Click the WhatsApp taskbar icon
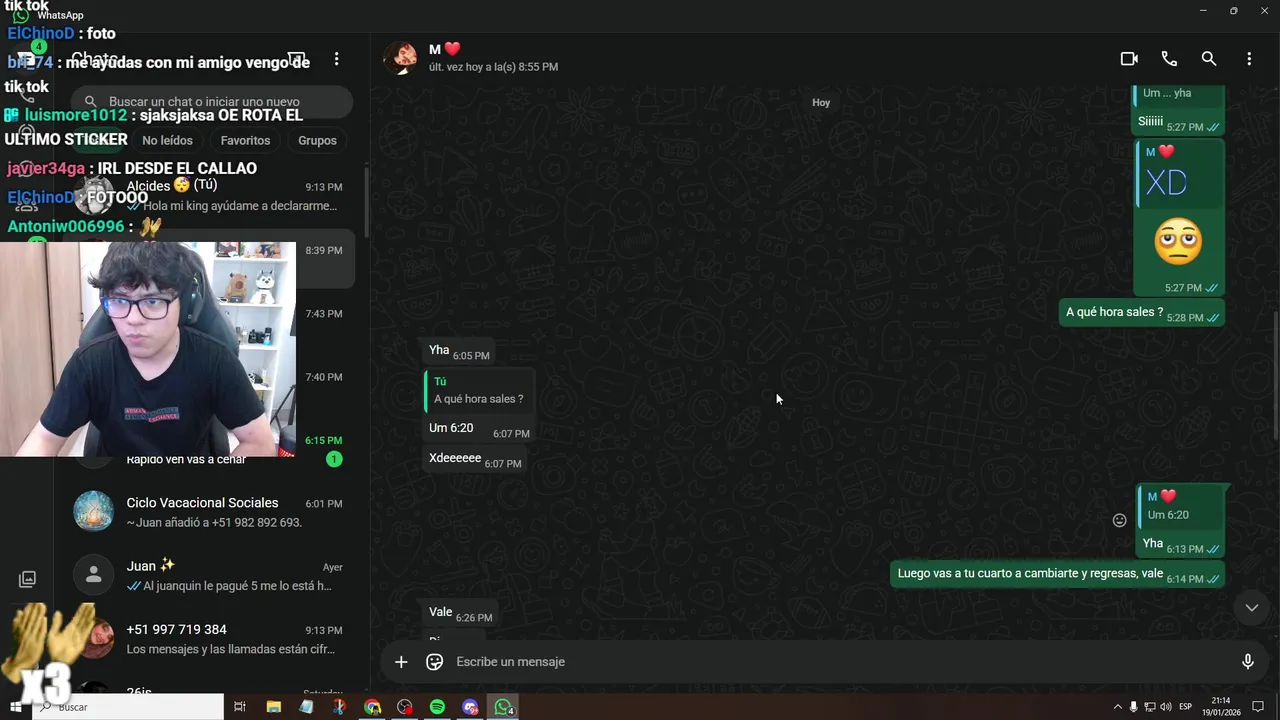The image size is (1280, 720). pos(503,707)
